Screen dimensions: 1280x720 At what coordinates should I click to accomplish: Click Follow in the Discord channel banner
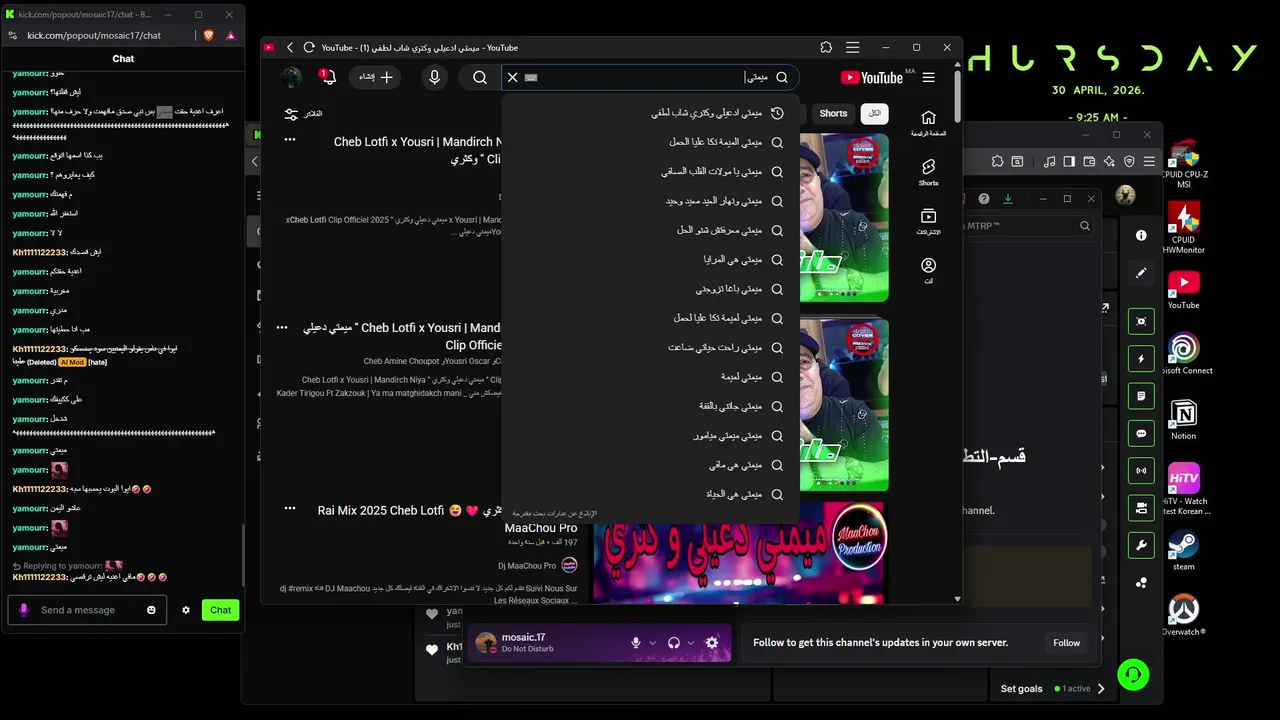[1066, 643]
